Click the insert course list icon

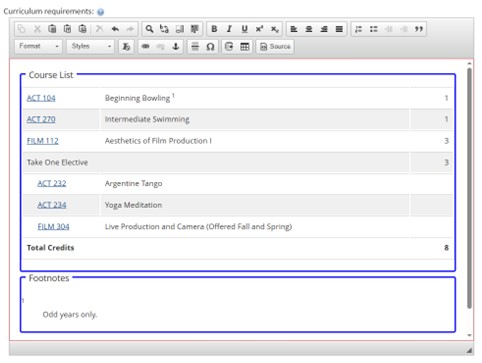pos(229,46)
